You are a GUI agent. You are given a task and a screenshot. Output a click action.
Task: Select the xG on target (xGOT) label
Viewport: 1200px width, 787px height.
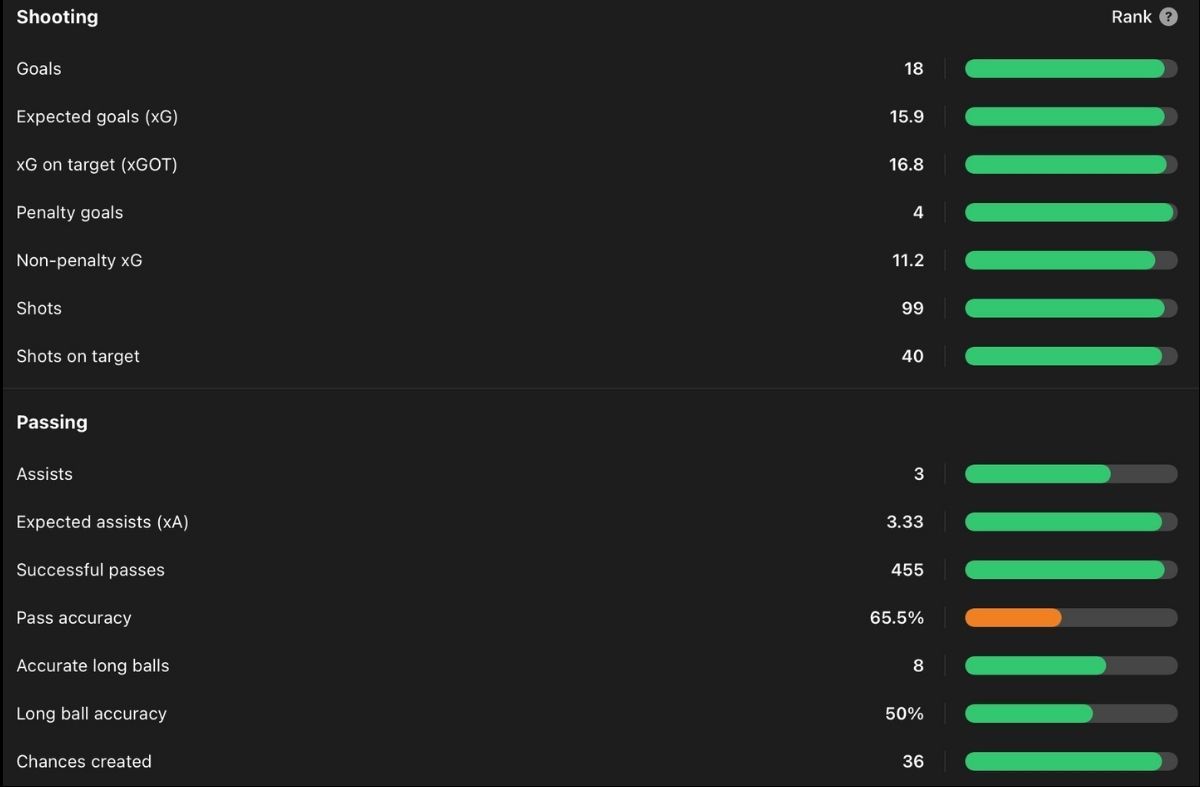click(x=97, y=165)
